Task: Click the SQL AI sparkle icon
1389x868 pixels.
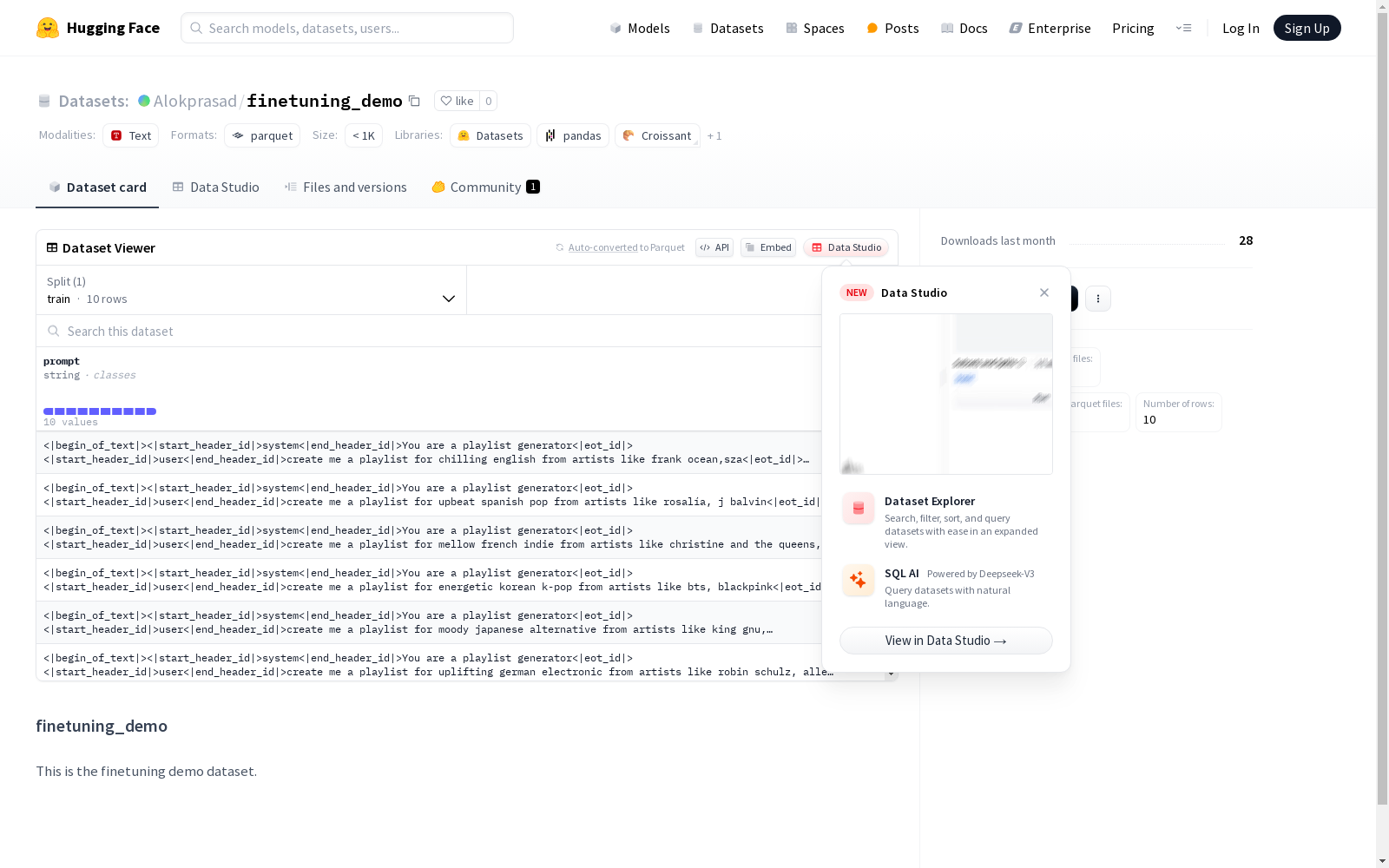Action: (x=858, y=581)
